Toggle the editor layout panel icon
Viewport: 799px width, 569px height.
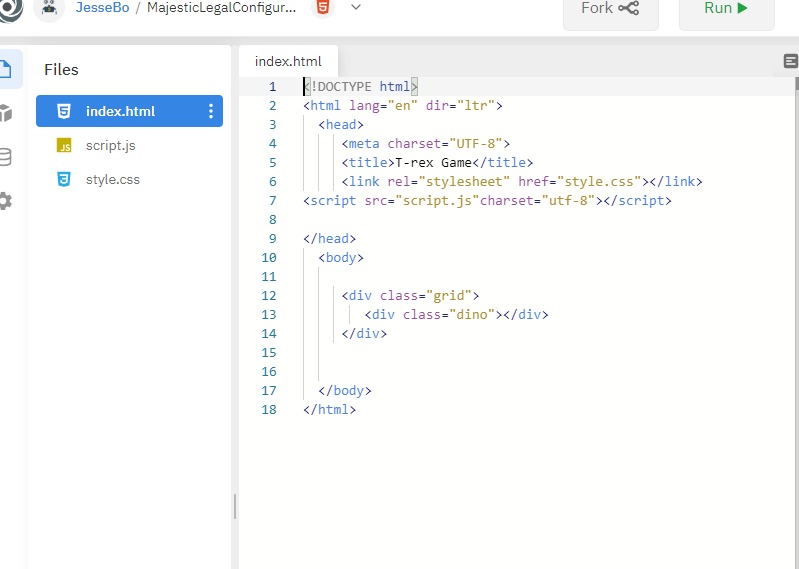point(790,62)
